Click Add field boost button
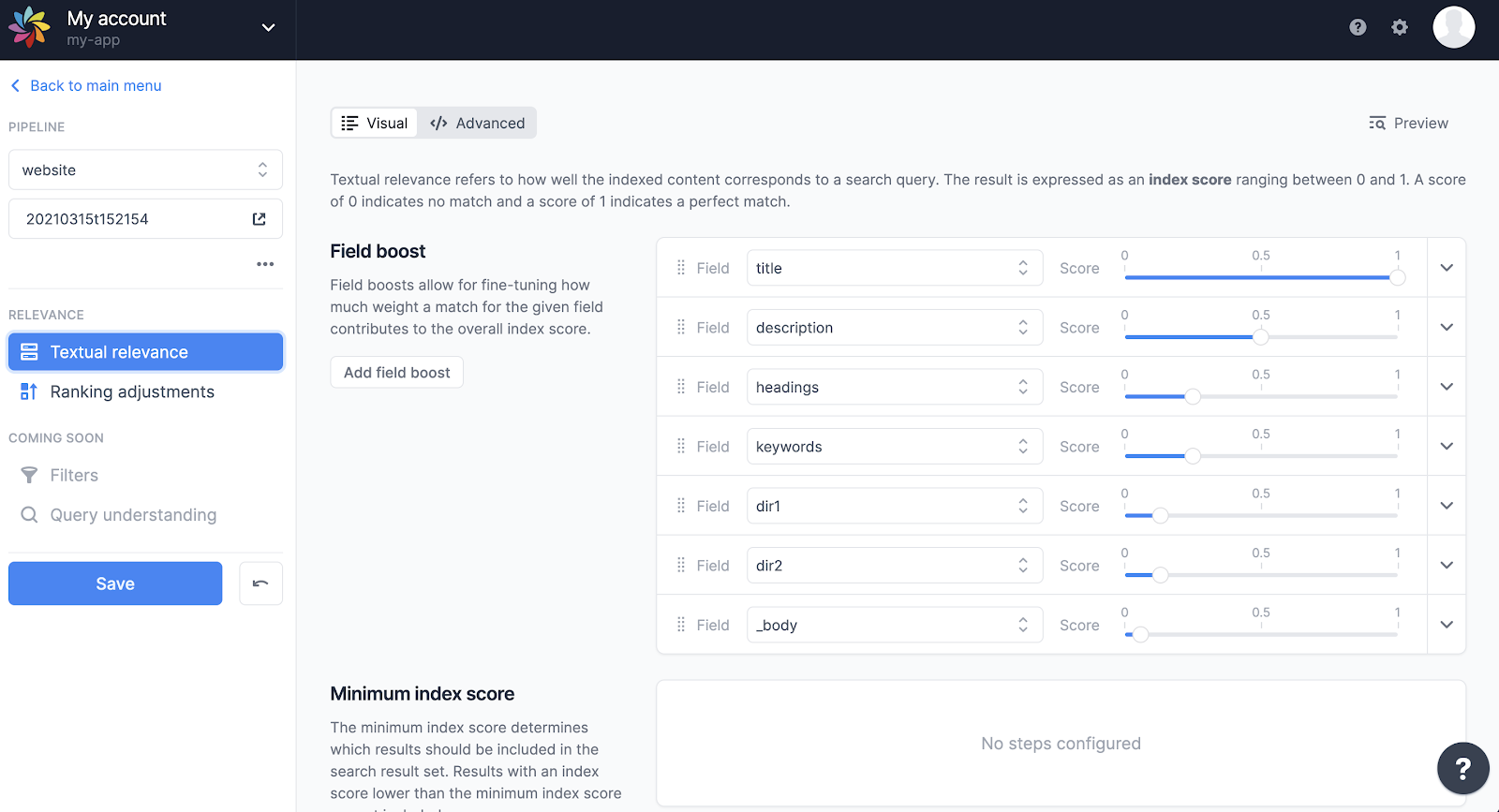 [x=396, y=373]
